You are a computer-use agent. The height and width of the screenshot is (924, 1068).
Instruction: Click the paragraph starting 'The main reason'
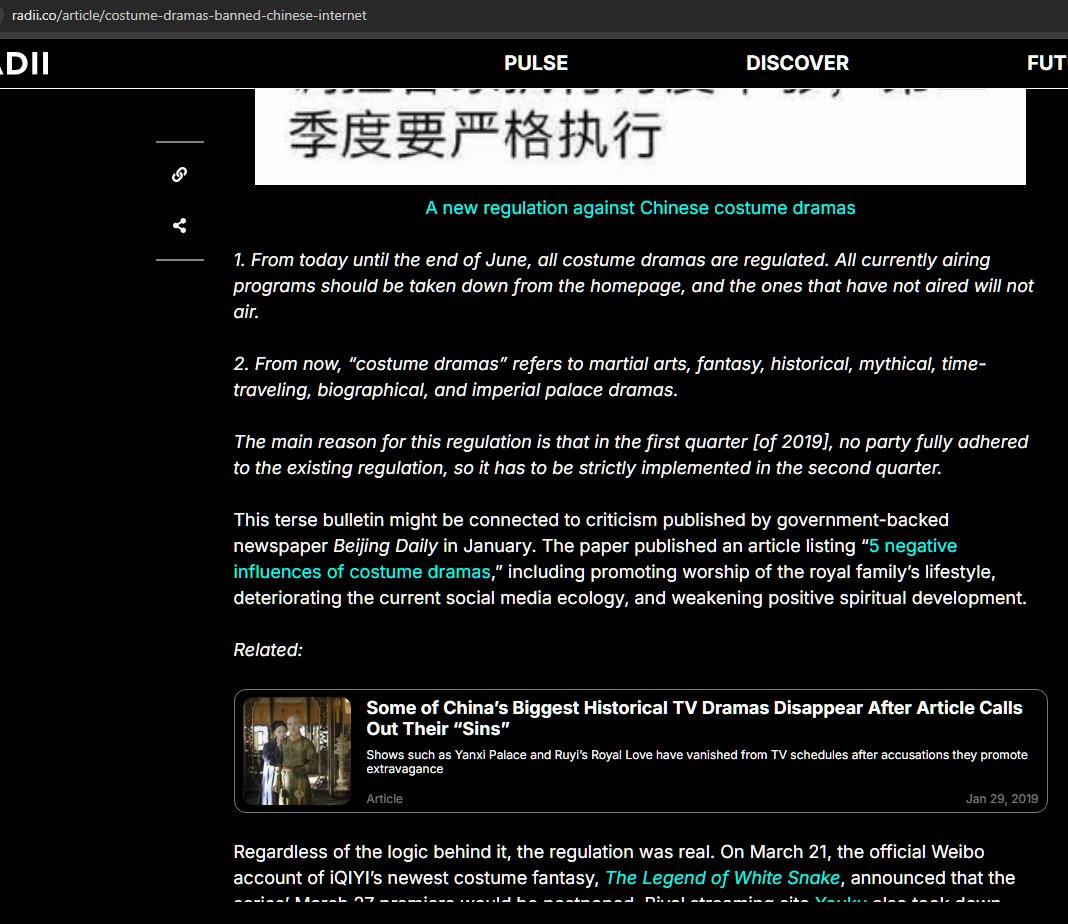click(631, 455)
